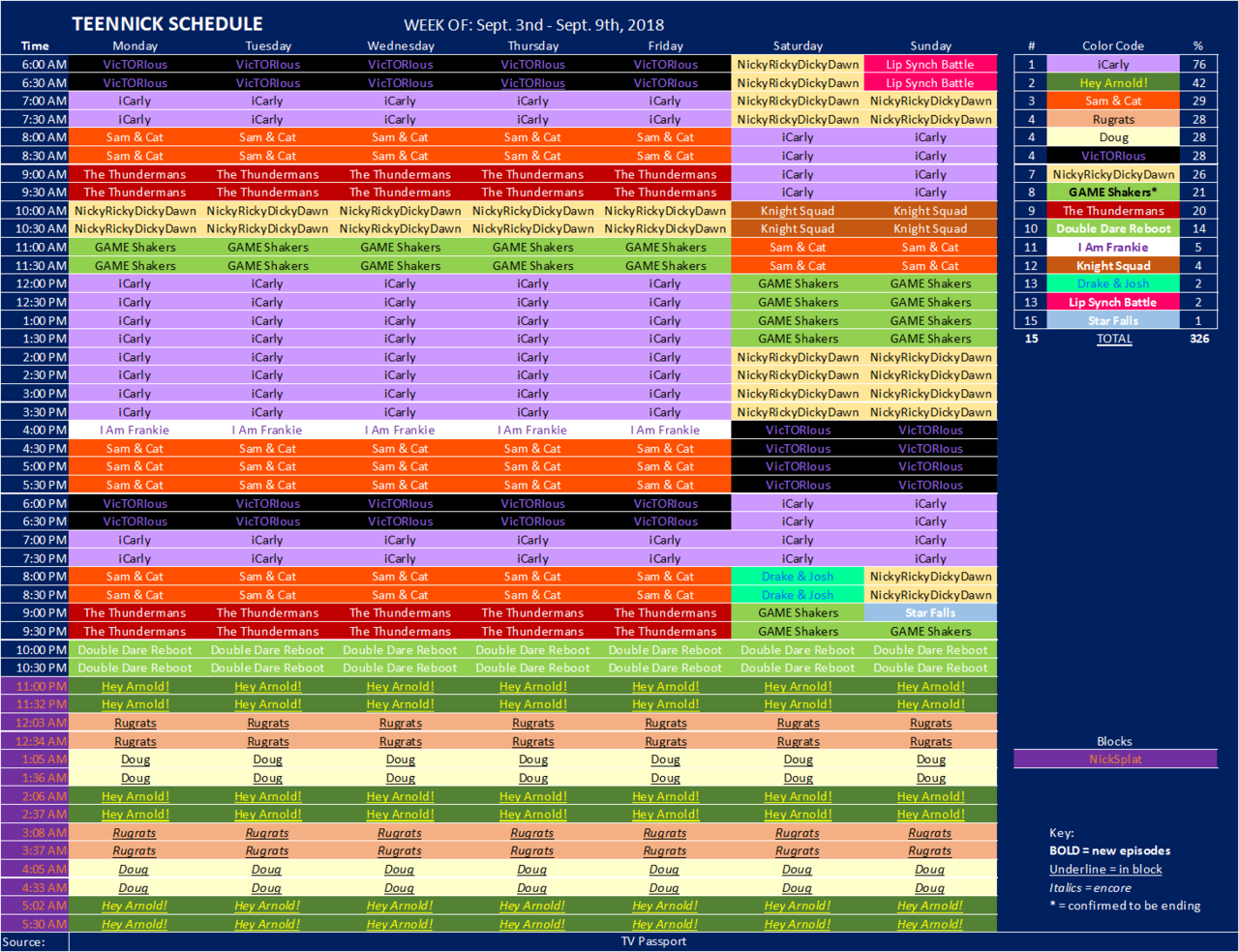Click the 11:00 PM time label

click(x=42, y=686)
